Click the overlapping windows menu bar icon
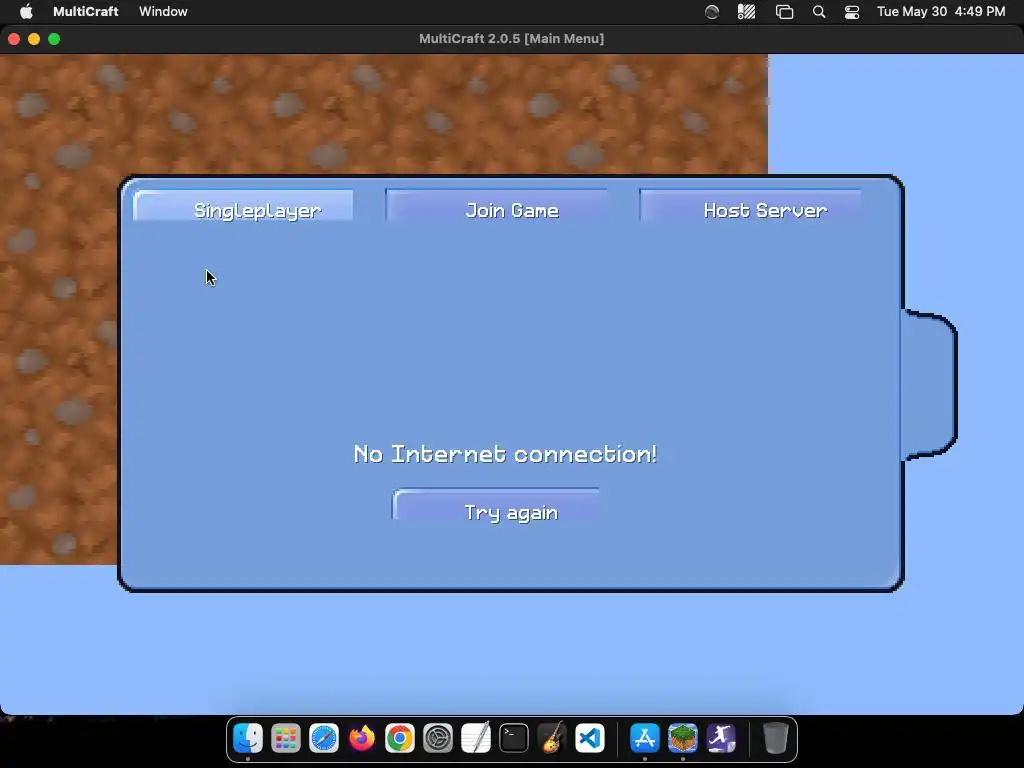 click(784, 12)
